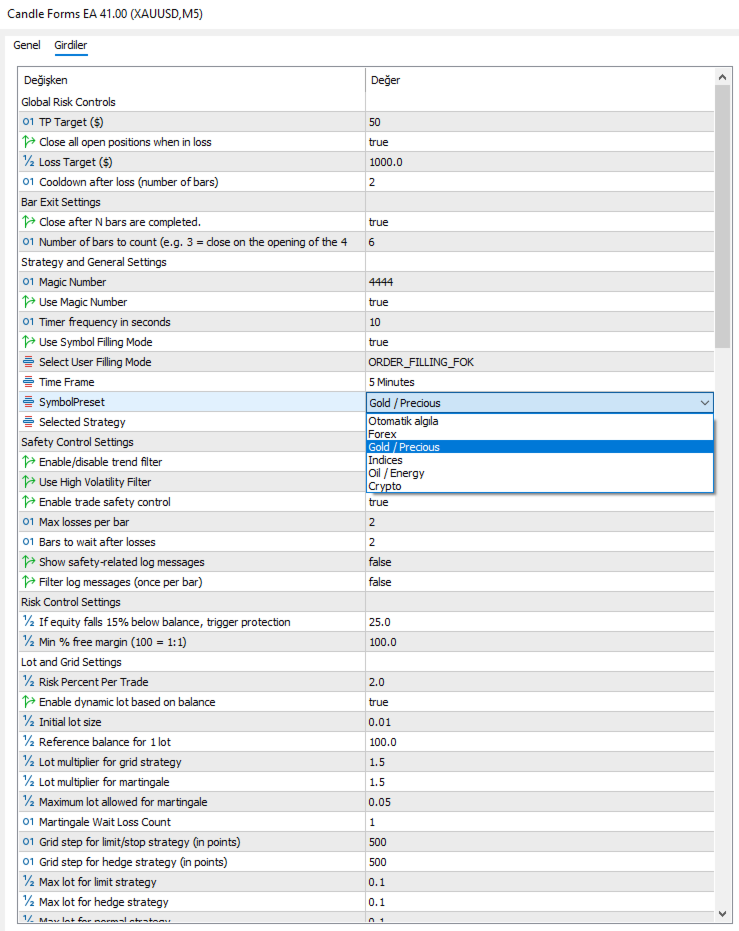Select Oil / Energy preset option
Screen dimensions: 739x931
[x=396, y=473]
